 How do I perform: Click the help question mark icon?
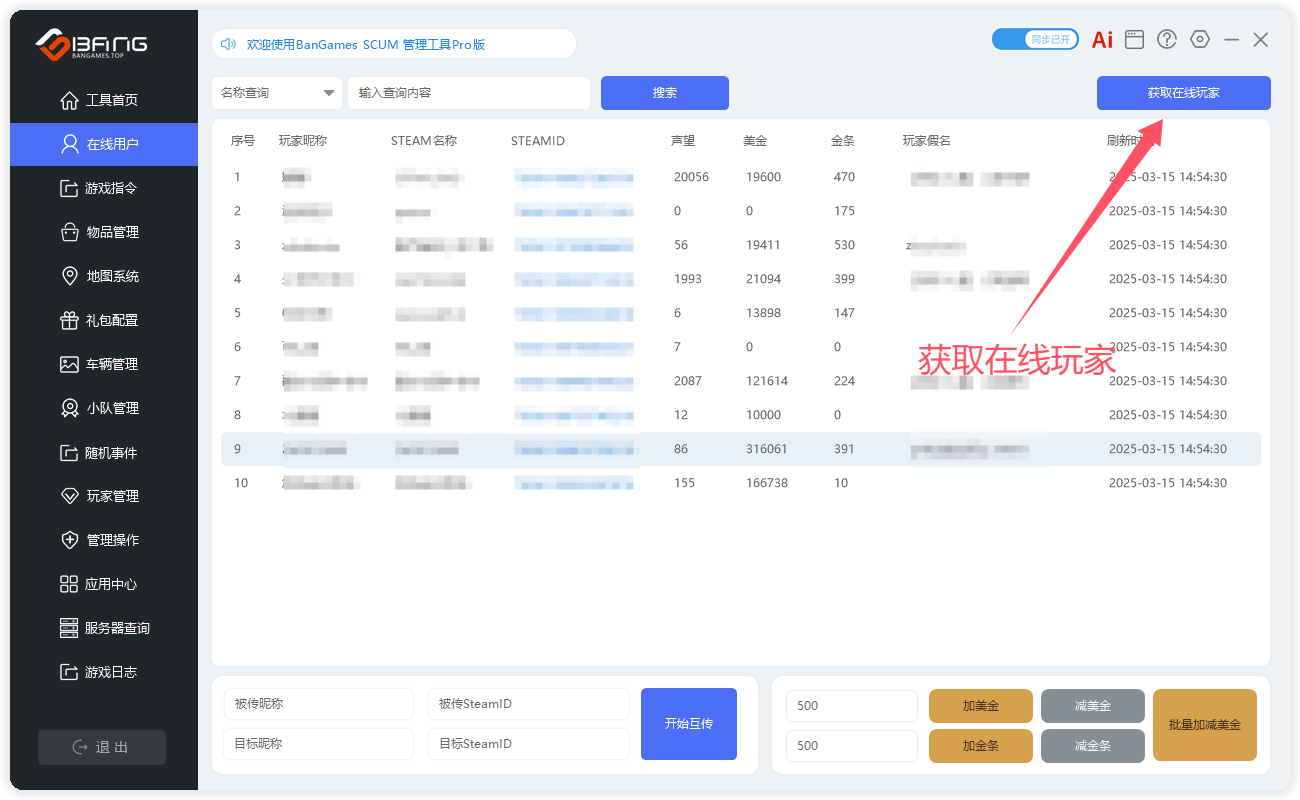1166,39
